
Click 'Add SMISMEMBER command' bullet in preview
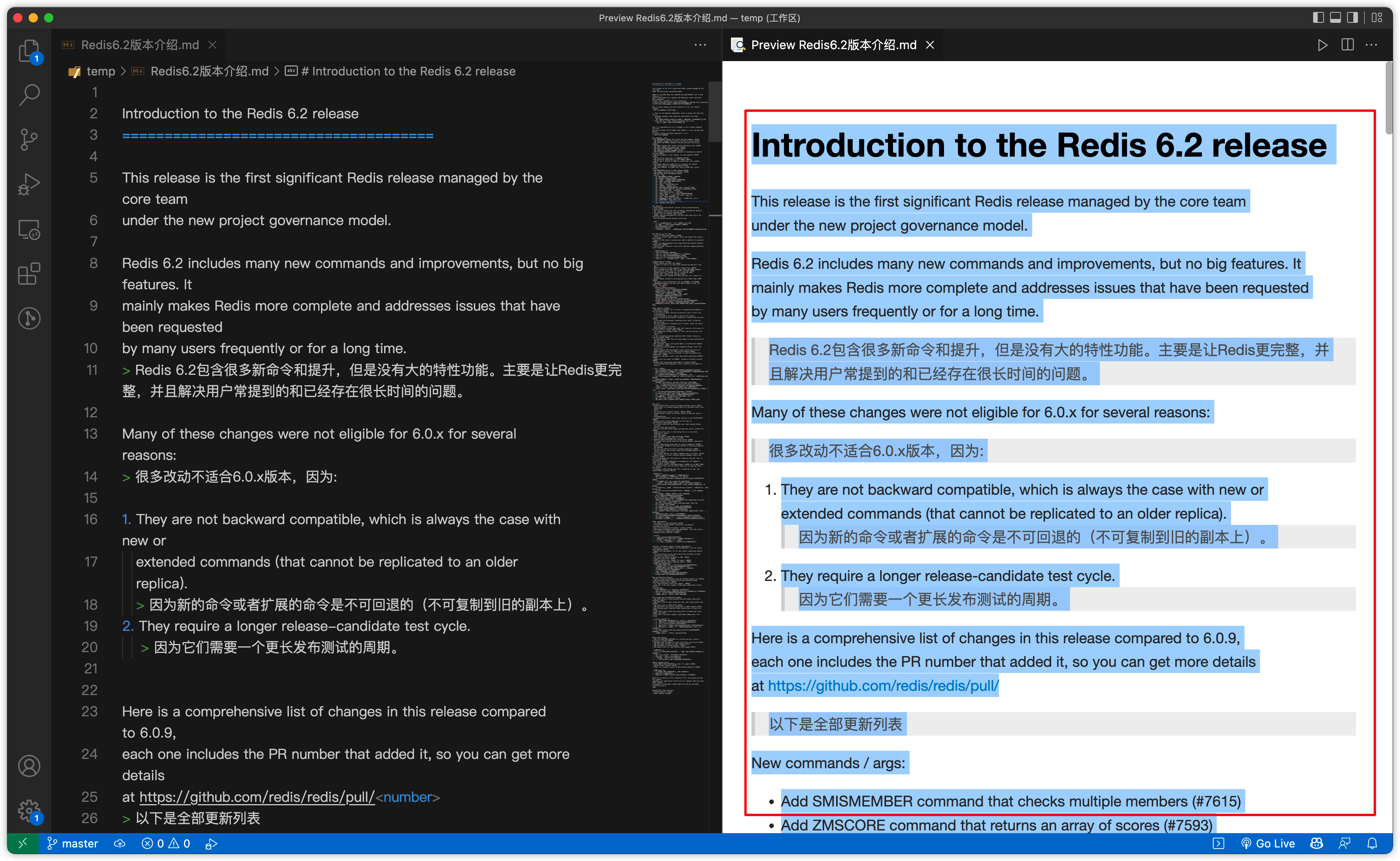[x=1011, y=801]
